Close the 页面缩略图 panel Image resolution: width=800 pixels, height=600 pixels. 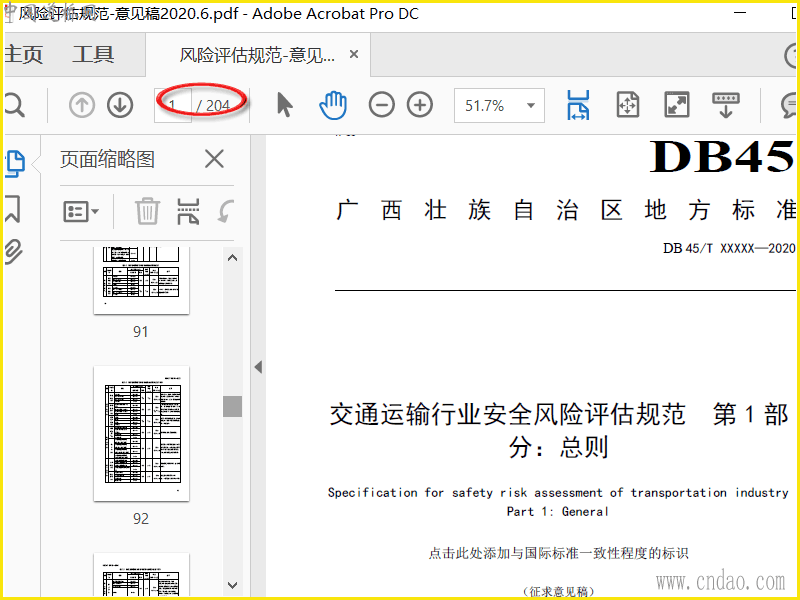click(214, 159)
